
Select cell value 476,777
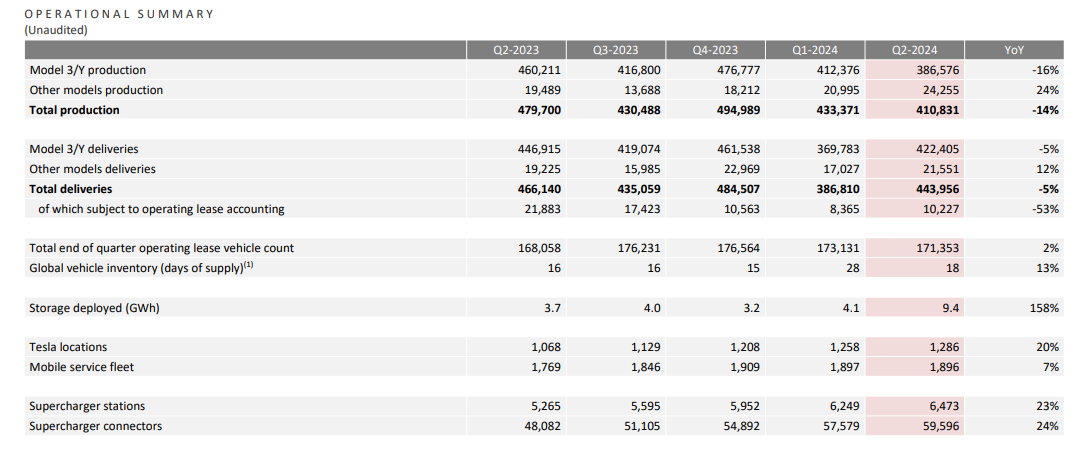tap(737, 70)
